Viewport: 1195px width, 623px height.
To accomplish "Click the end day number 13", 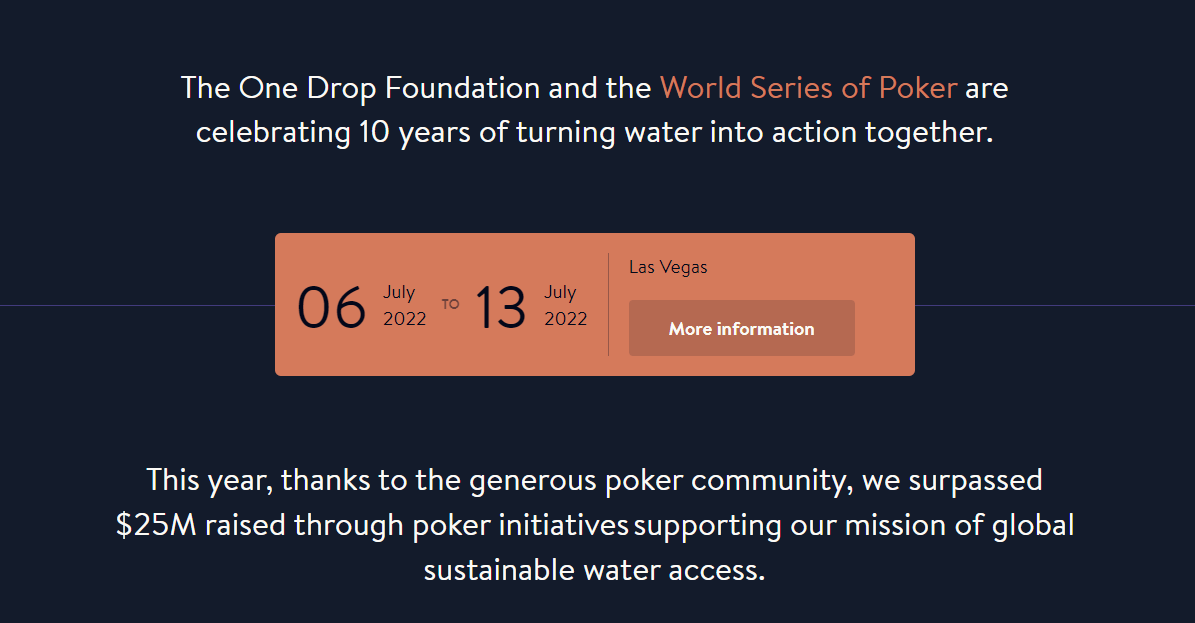I will tap(500, 308).
